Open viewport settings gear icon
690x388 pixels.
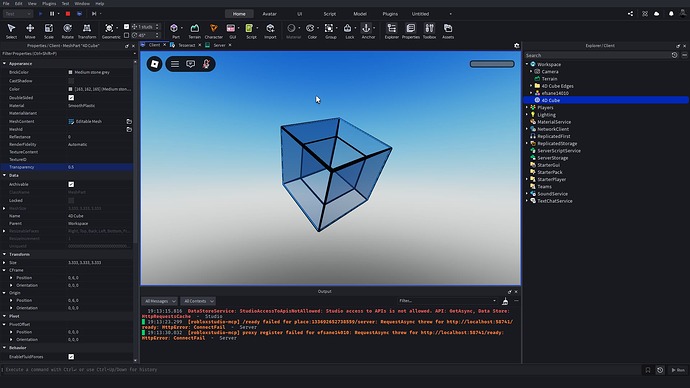pyautogui.click(x=517, y=45)
